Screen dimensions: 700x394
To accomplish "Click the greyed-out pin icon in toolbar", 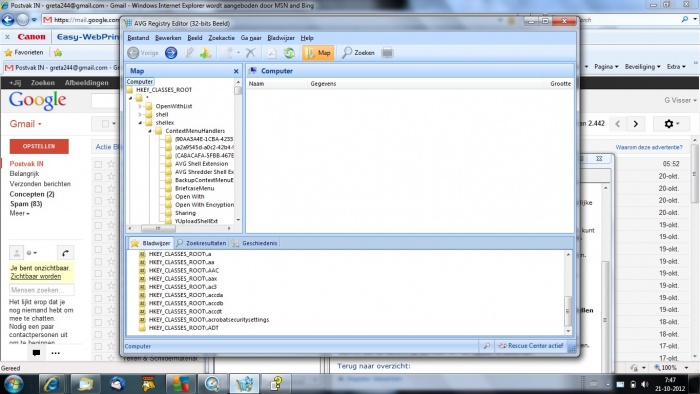I will 189,53.
